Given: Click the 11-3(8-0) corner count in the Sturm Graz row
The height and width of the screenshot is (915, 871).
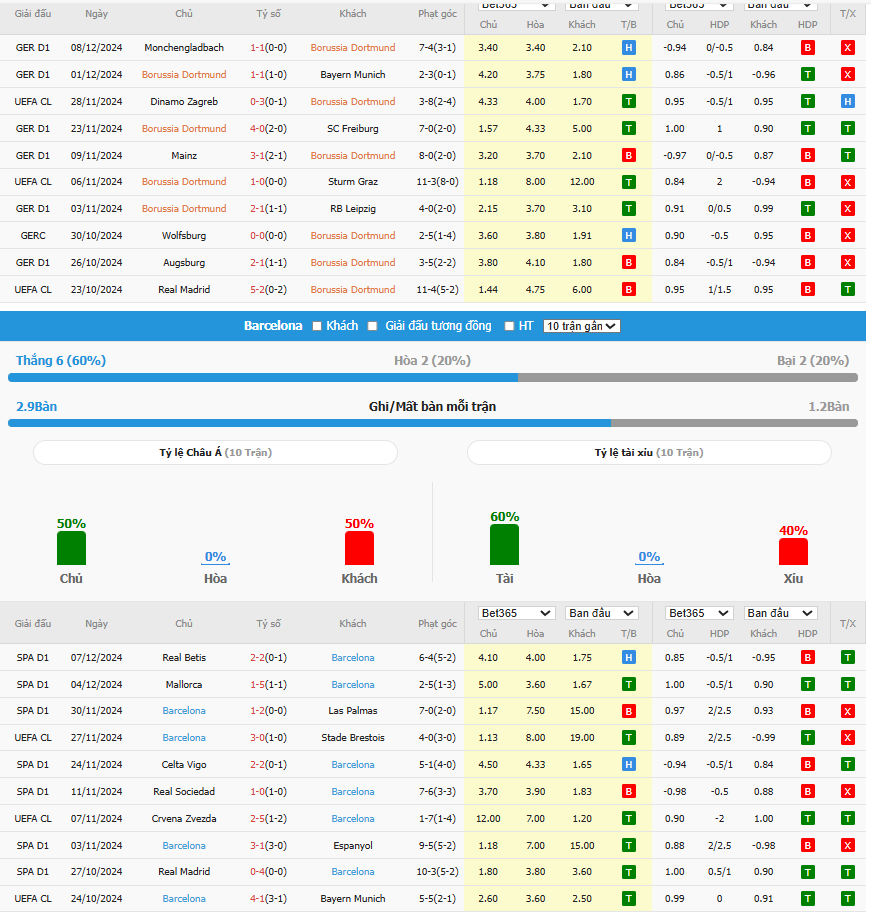Looking at the screenshot, I should pyautogui.click(x=437, y=182).
